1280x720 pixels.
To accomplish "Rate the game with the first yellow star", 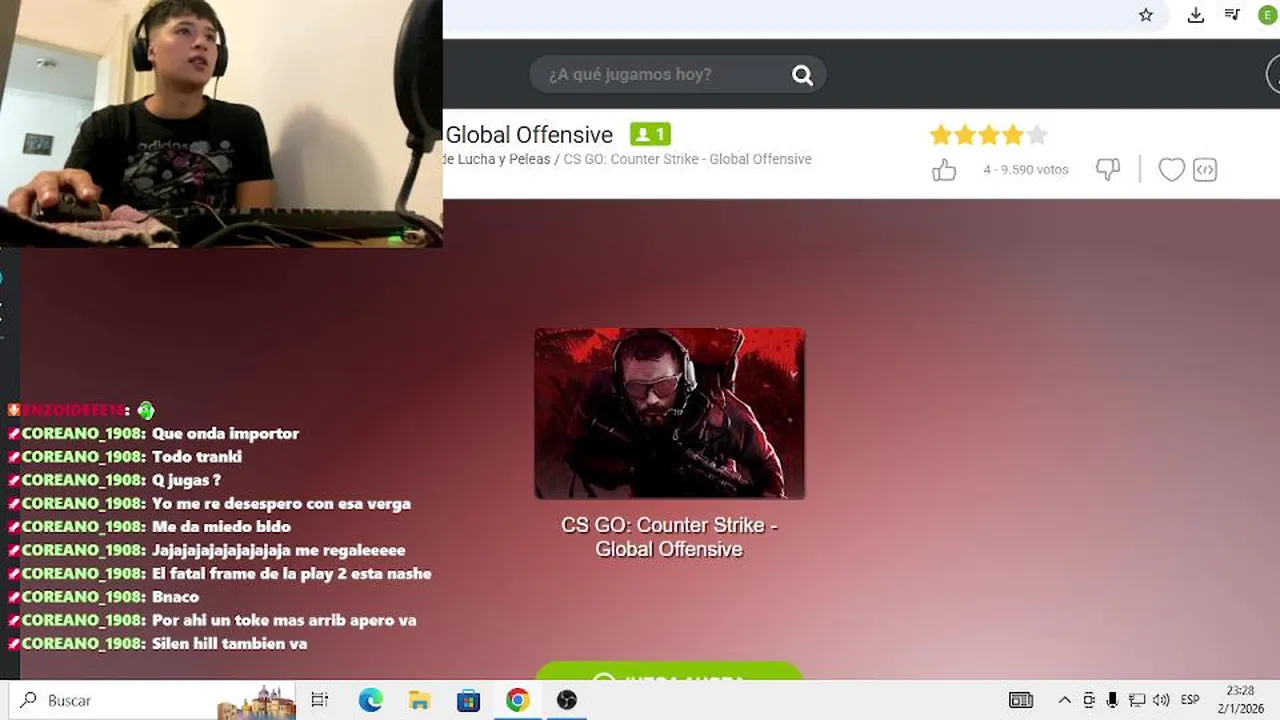I will tap(940, 135).
